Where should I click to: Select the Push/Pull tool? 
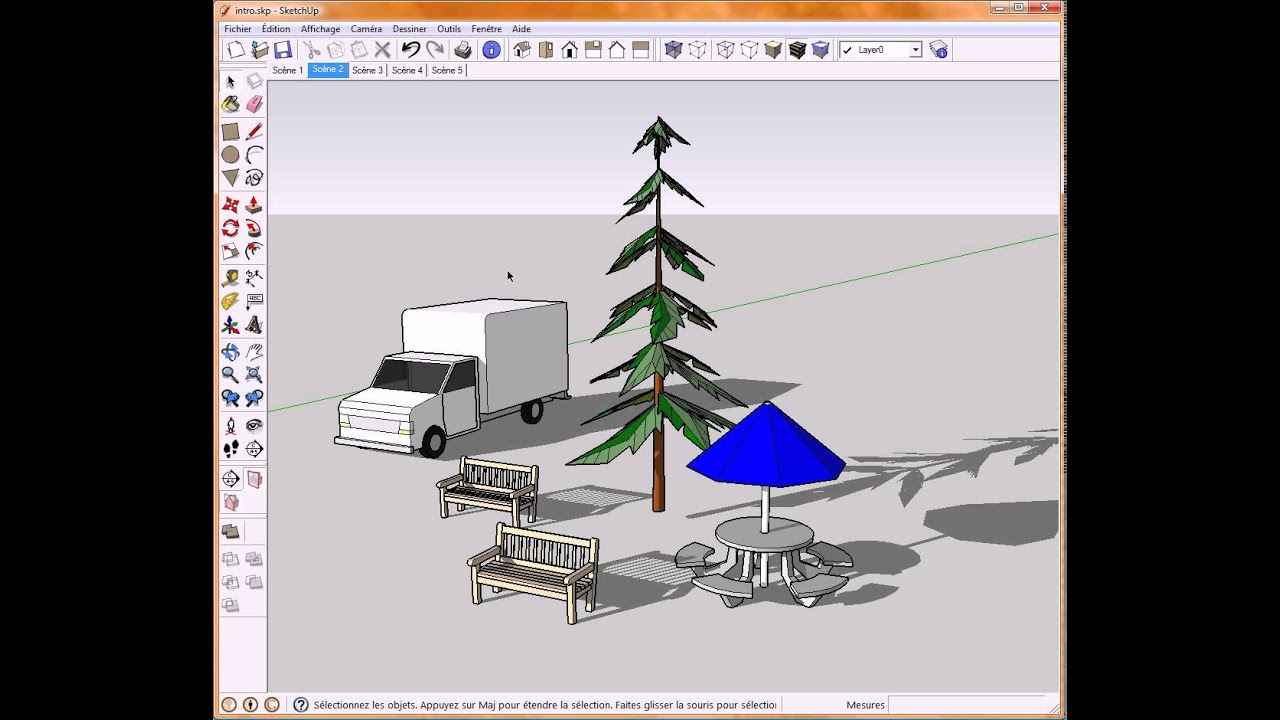(254, 204)
